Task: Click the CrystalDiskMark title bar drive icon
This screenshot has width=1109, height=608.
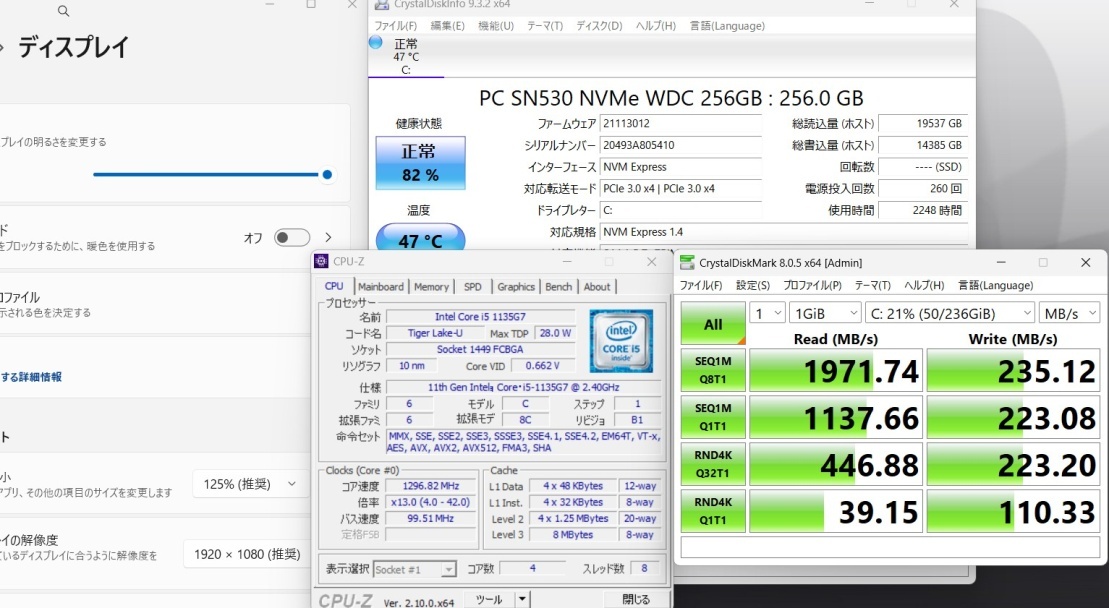Action: tap(687, 262)
